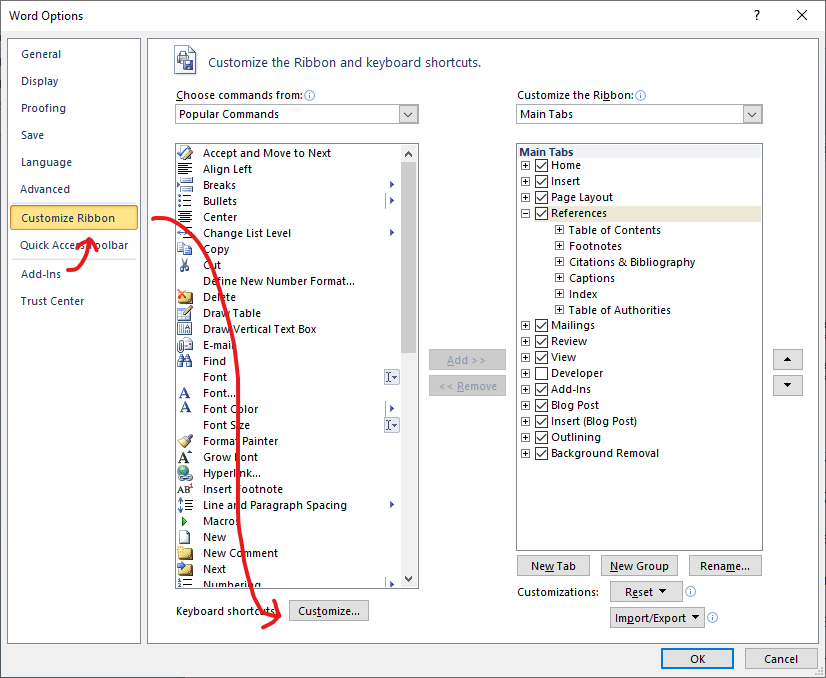Click the Cancel button
The image size is (826, 678).
tap(781, 659)
